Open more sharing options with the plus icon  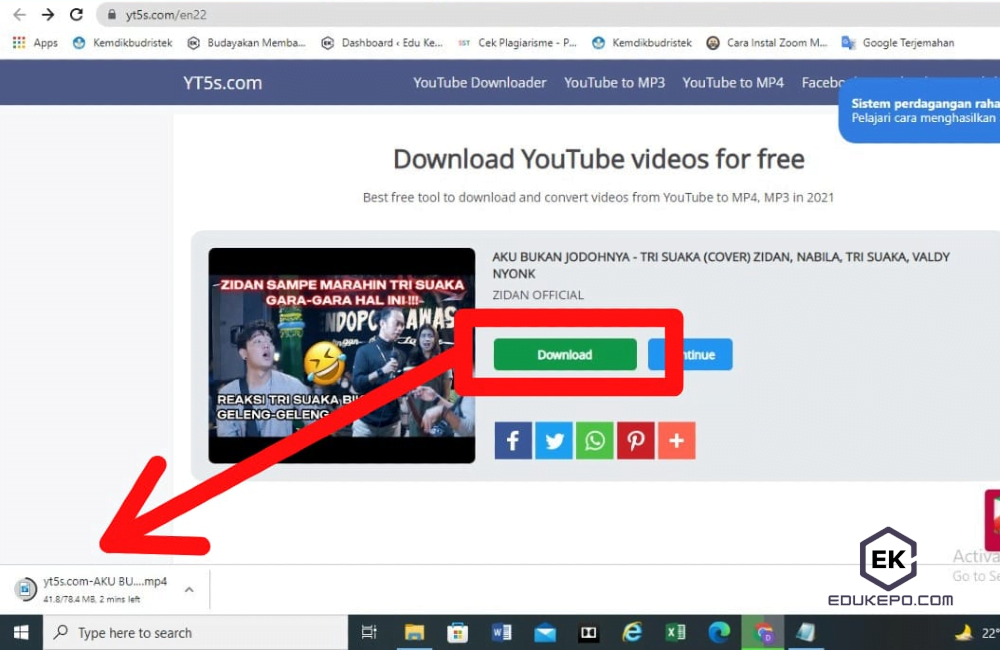(677, 440)
